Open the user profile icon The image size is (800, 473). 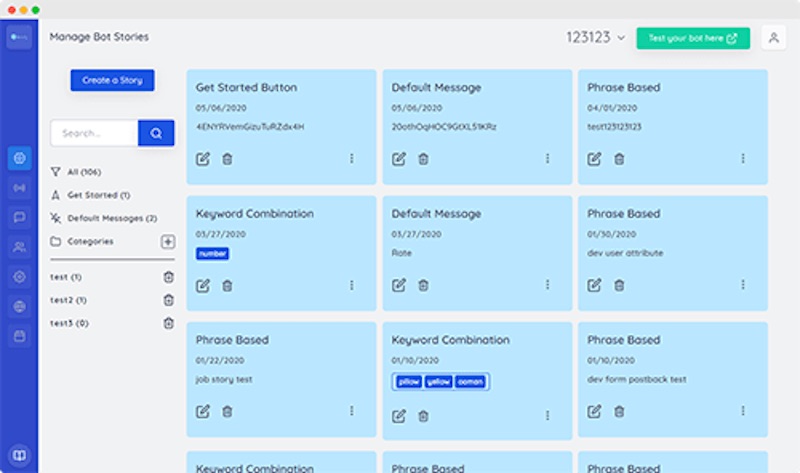point(773,38)
